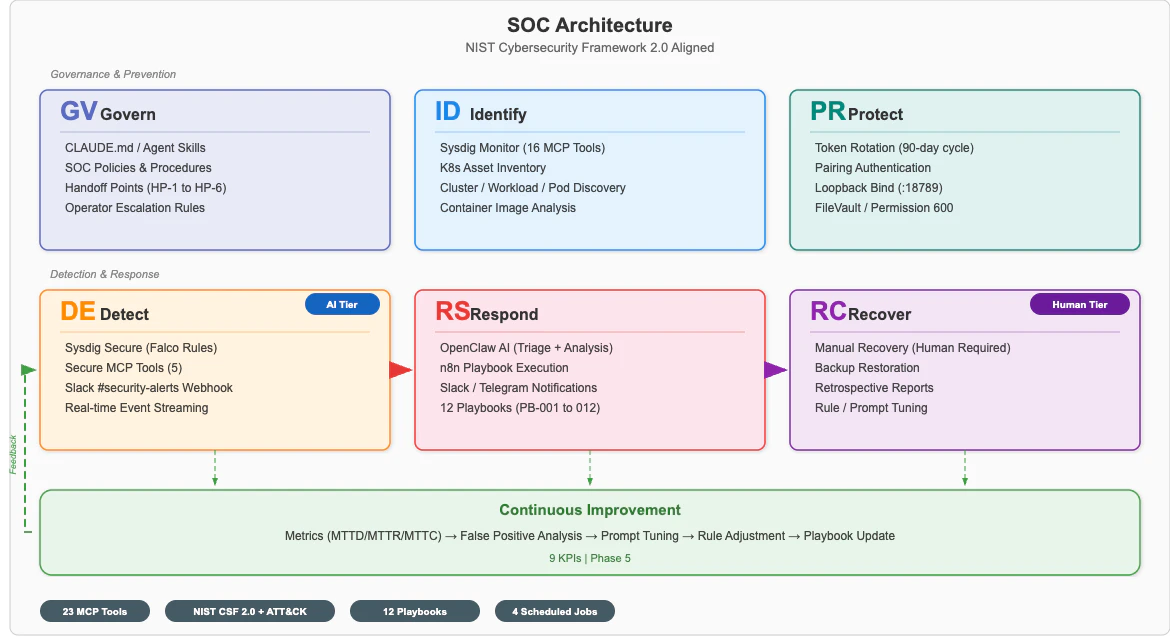
Task: Select 'Slack #security-alerts Webhook' line
Action: [148, 388]
